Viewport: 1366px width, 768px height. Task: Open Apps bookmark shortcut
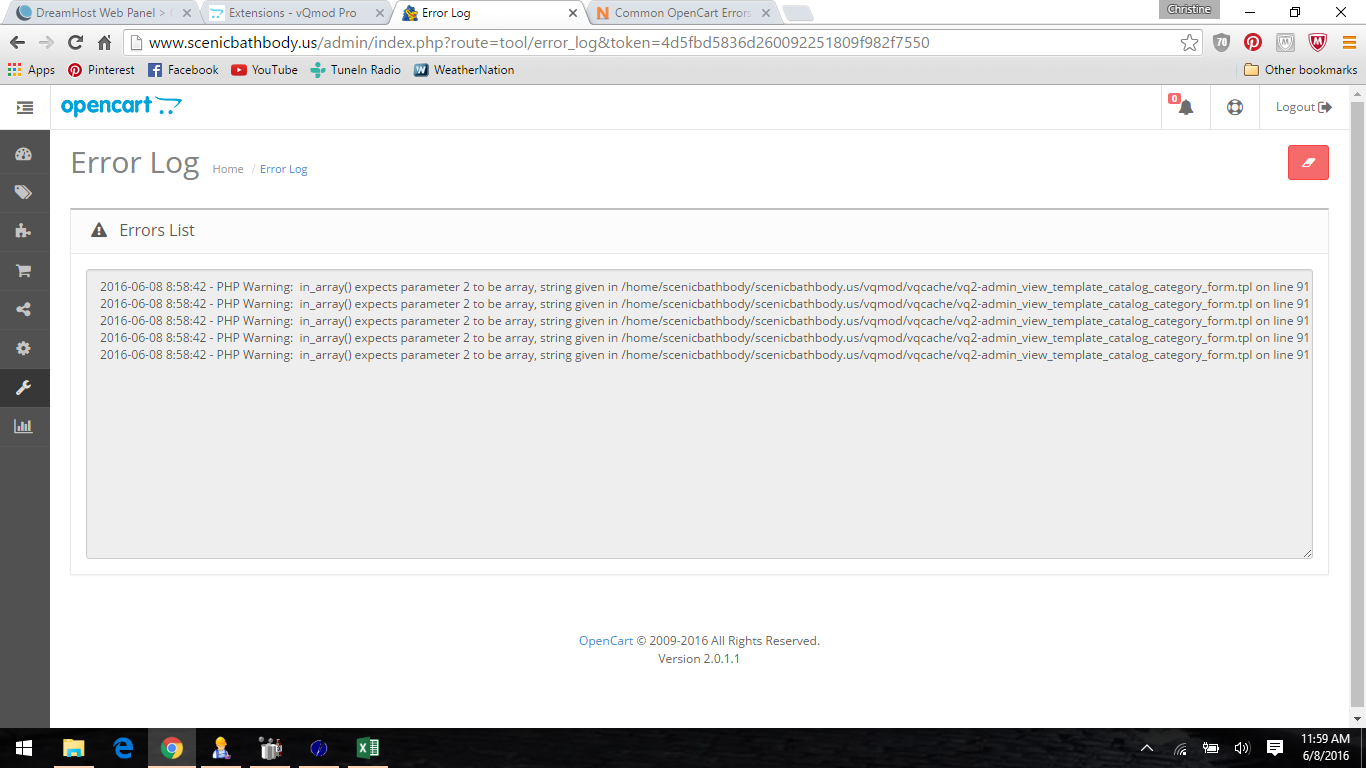click(x=31, y=70)
